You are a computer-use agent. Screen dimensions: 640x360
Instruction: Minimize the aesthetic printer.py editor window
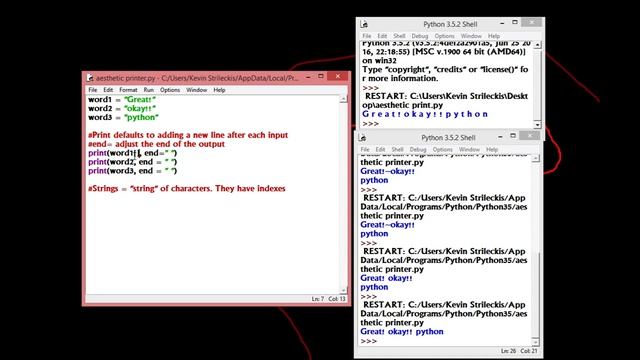pyautogui.click(x=308, y=77)
